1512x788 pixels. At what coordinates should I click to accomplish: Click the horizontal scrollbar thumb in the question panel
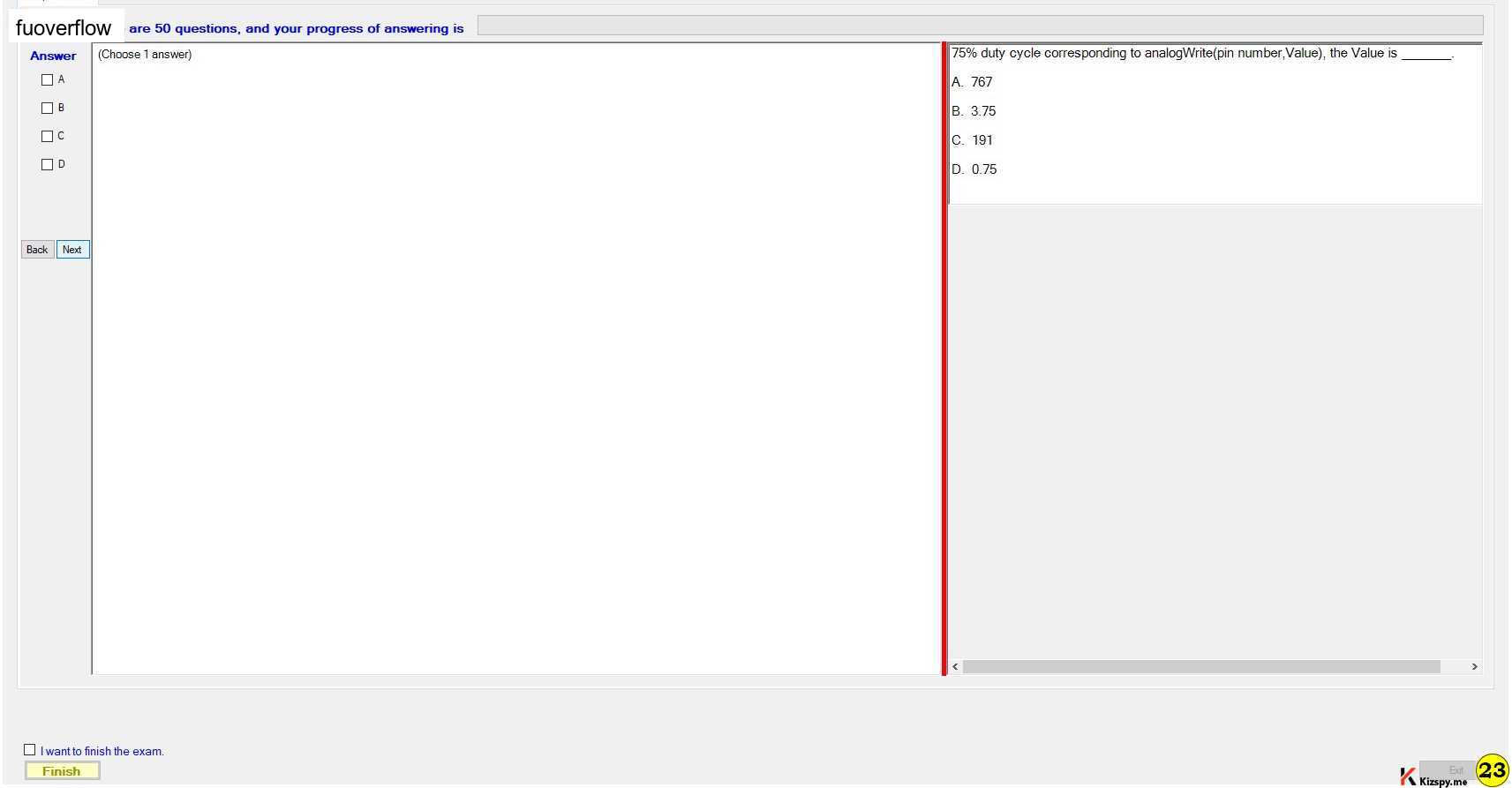(1201, 667)
